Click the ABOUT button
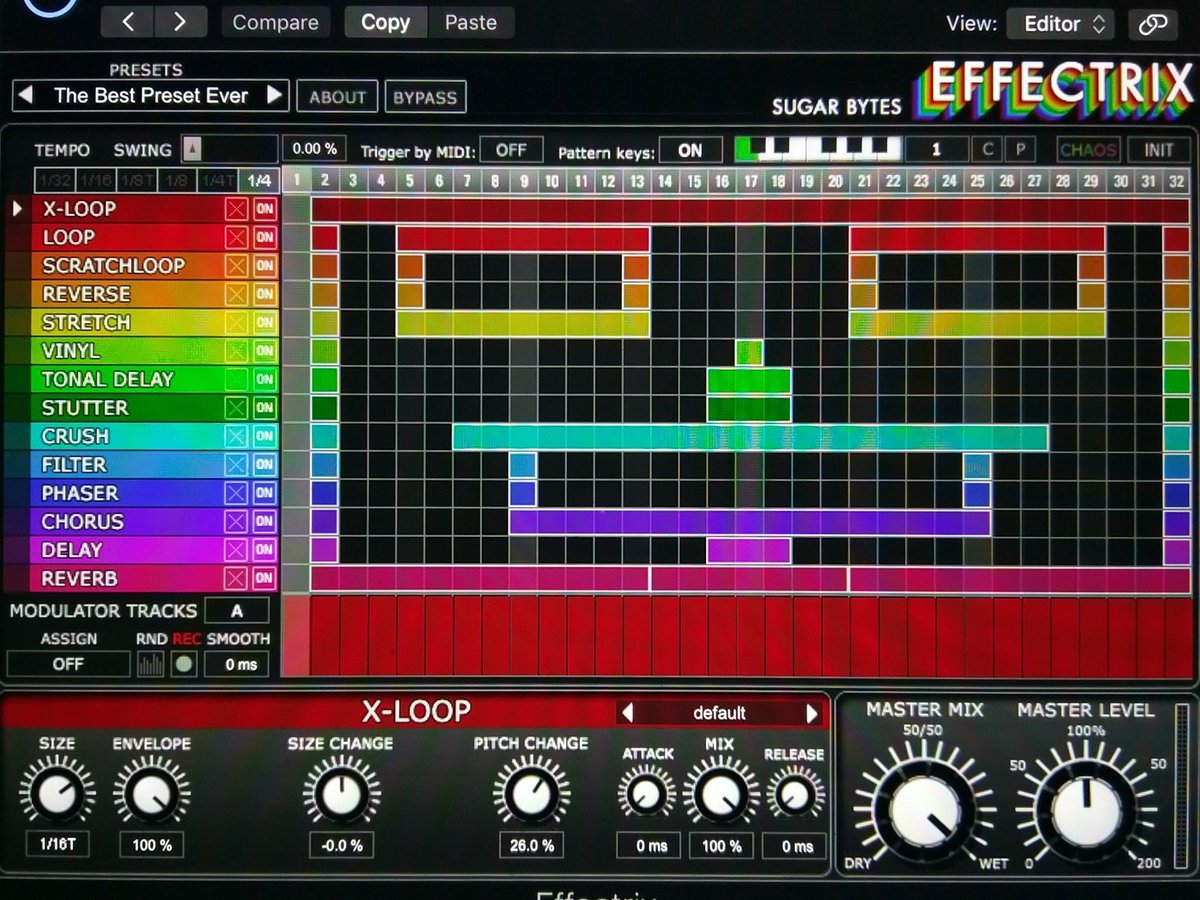Image resolution: width=1200 pixels, height=900 pixels. (337, 97)
